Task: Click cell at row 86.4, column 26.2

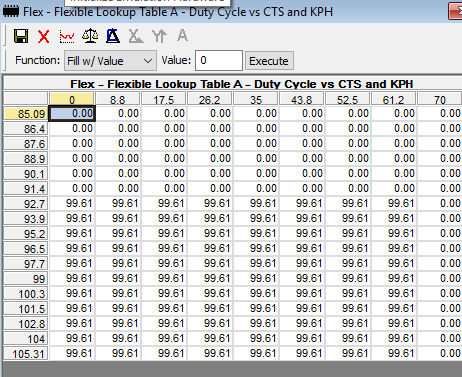Action: [x=210, y=128]
